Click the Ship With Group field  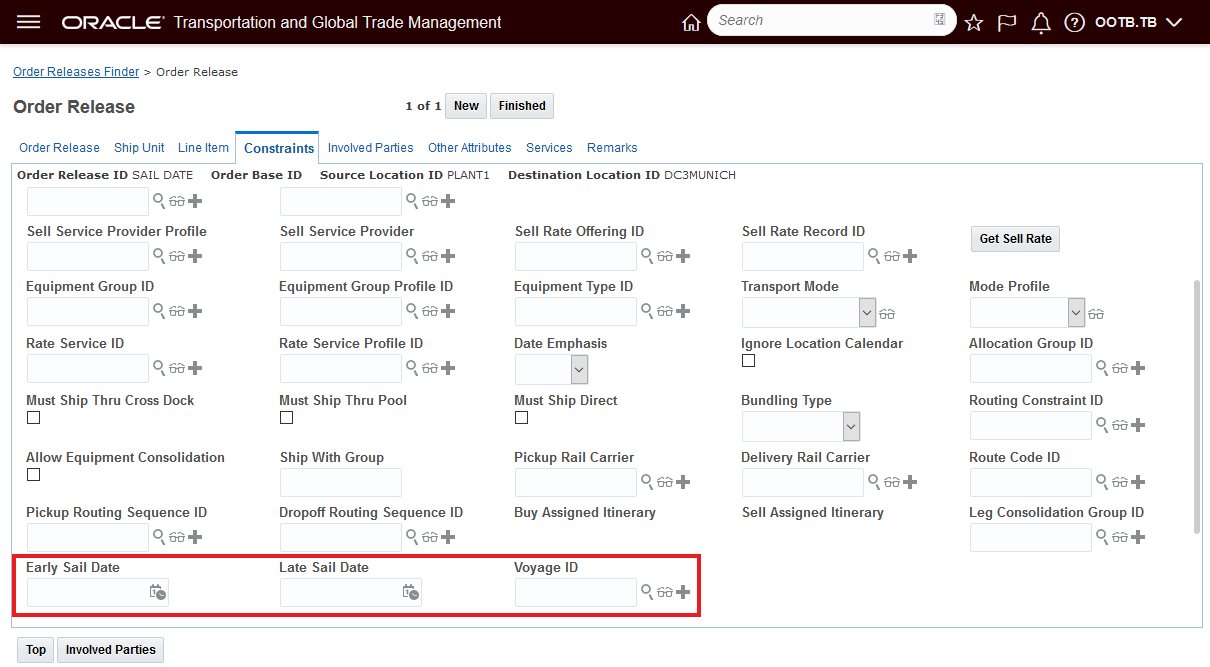(340, 482)
